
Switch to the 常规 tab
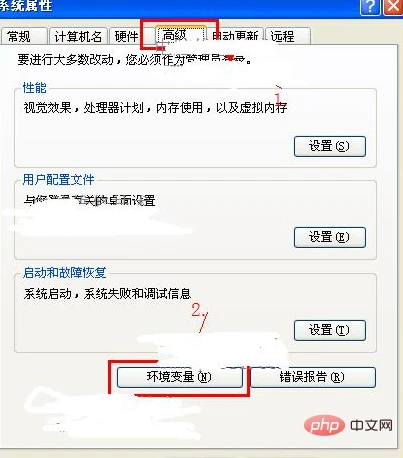coord(24,36)
